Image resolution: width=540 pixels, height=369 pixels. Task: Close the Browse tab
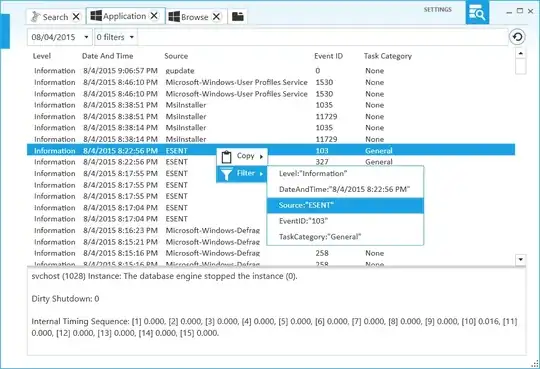pyautogui.click(x=216, y=17)
